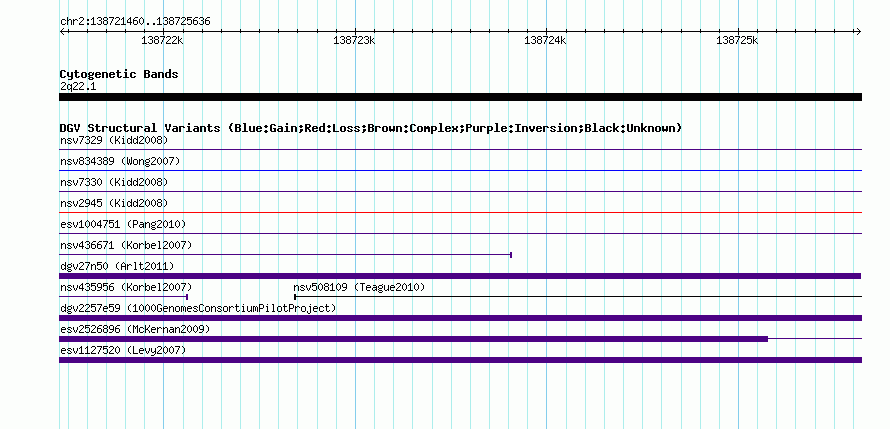Click the purple nsv7330 variant line
Viewport: 890px width, 429px height.
460,191
